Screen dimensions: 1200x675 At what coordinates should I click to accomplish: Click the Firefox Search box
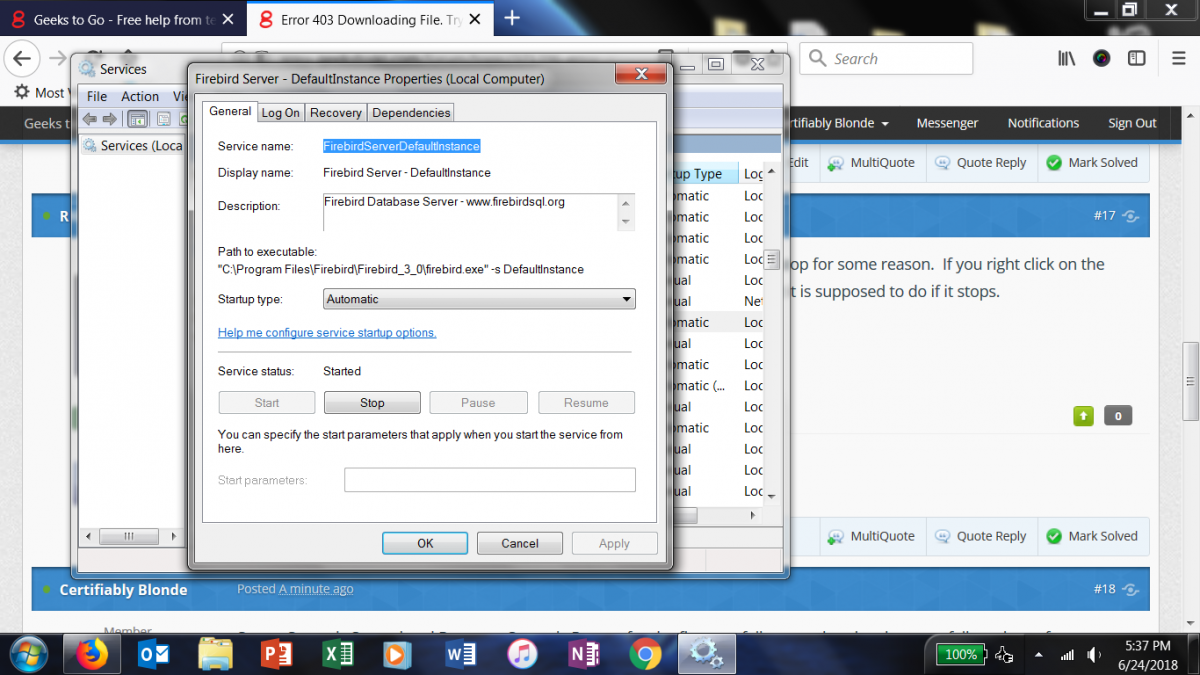click(886, 58)
